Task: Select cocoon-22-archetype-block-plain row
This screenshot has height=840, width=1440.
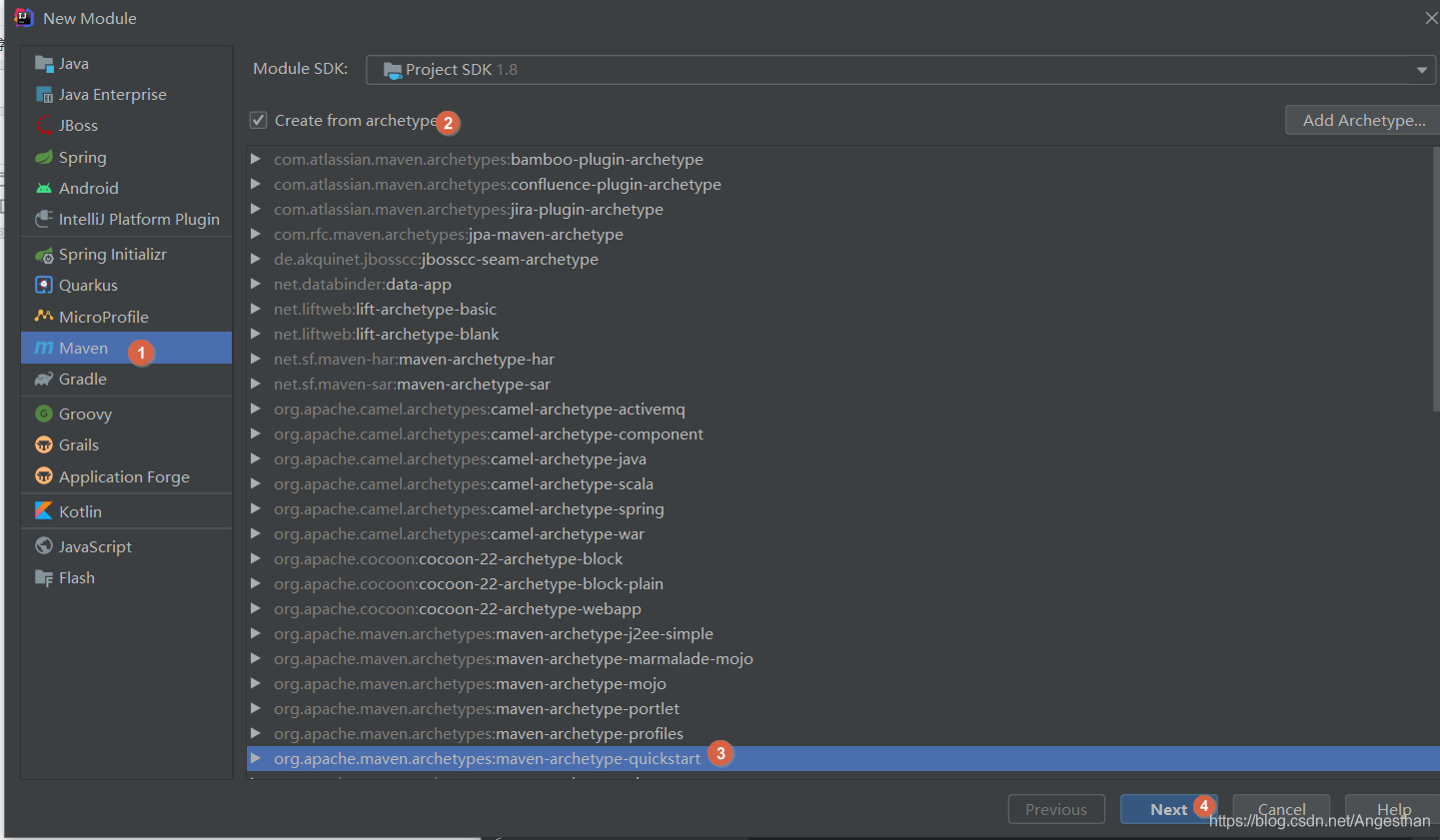Action: click(839, 583)
